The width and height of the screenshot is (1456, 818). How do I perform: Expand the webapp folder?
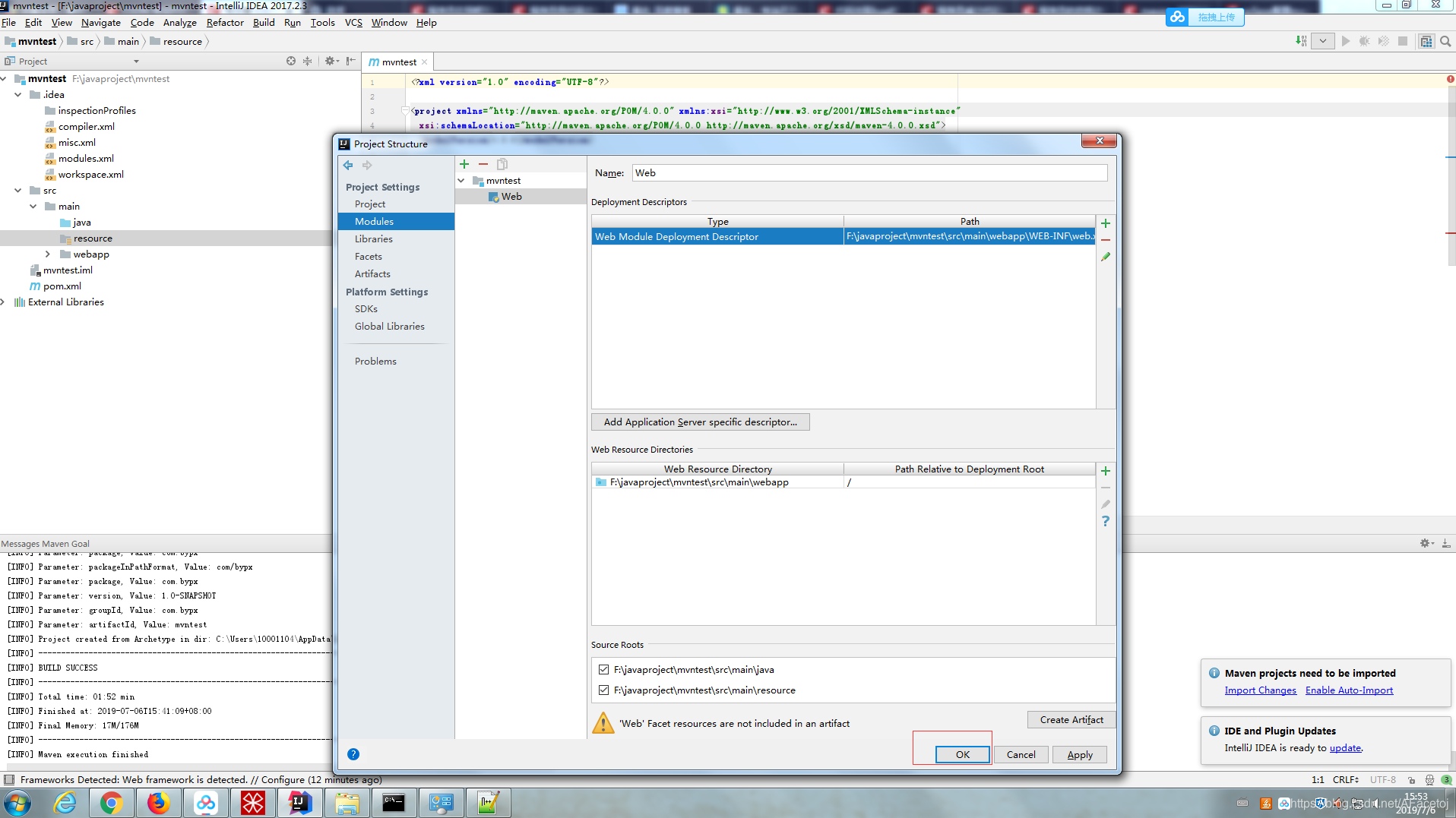tap(48, 254)
